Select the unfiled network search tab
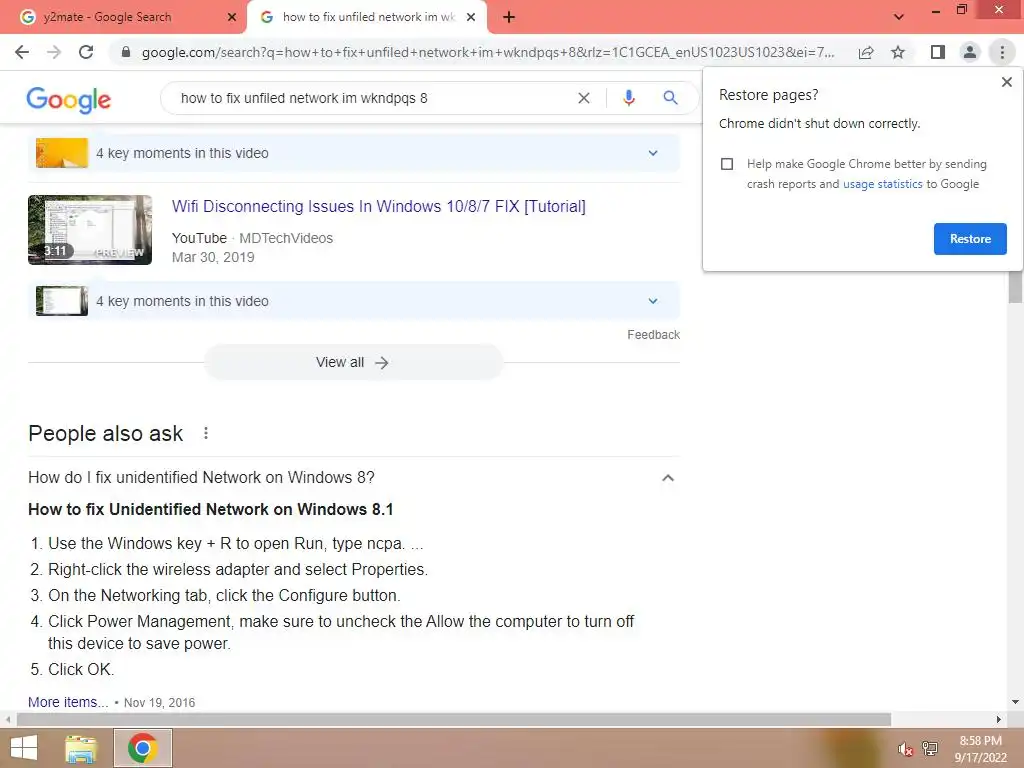The height and width of the screenshot is (768, 1024). coord(366,17)
